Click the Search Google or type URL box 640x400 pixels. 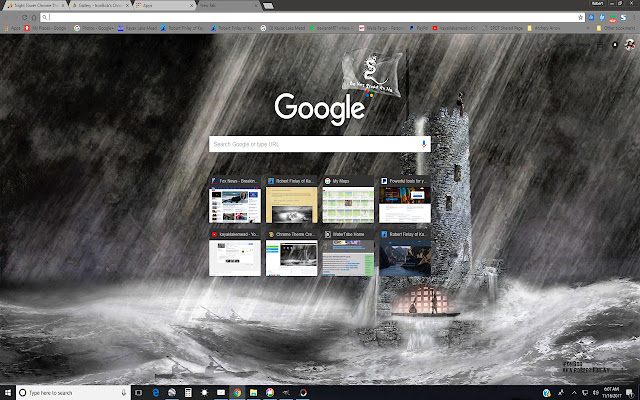[x=320, y=144]
